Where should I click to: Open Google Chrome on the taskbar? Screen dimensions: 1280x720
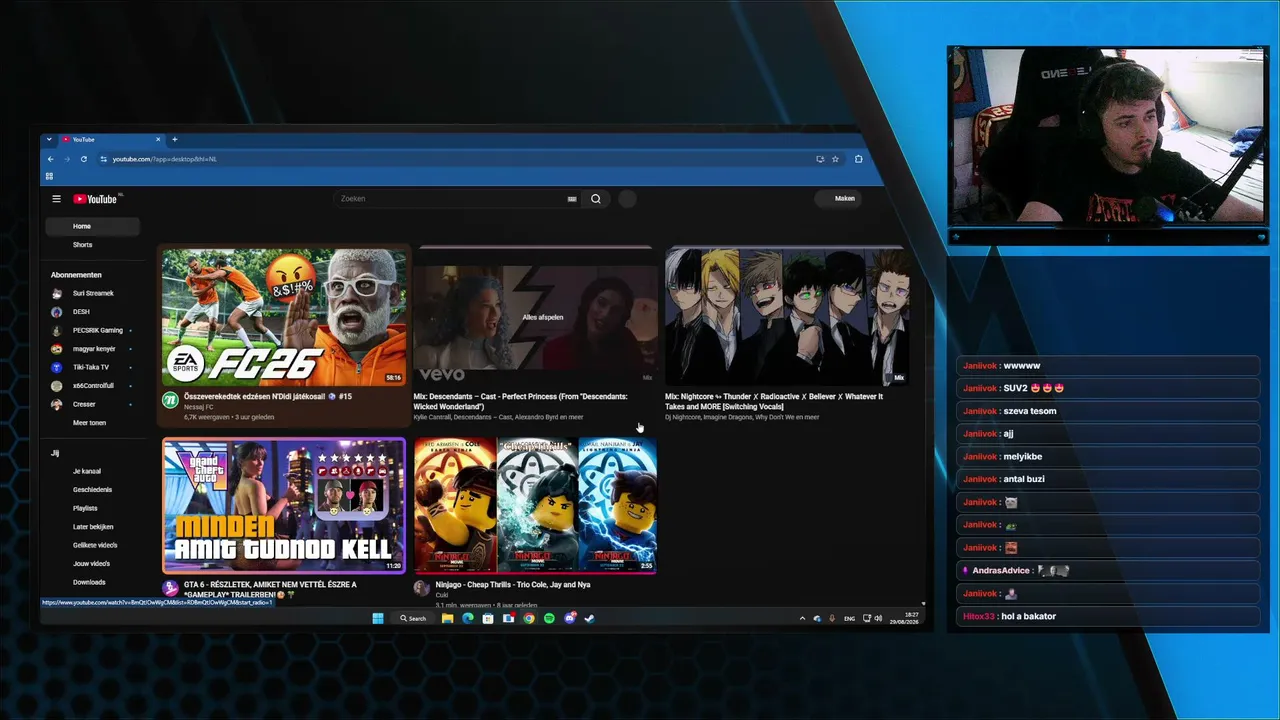tap(529, 618)
